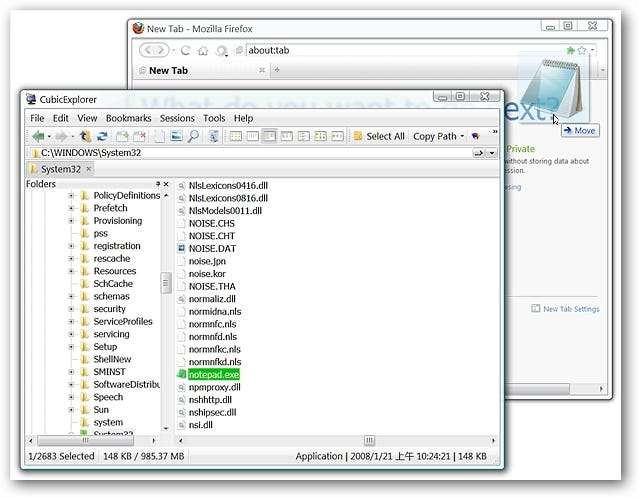Click Firefox back/forward button

coord(154,50)
